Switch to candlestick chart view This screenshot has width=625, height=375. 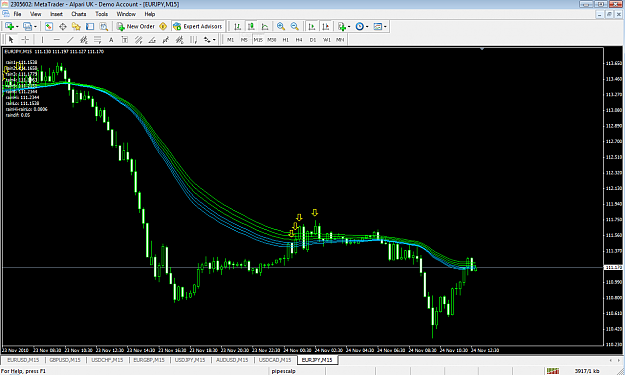click(x=251, y=26)
